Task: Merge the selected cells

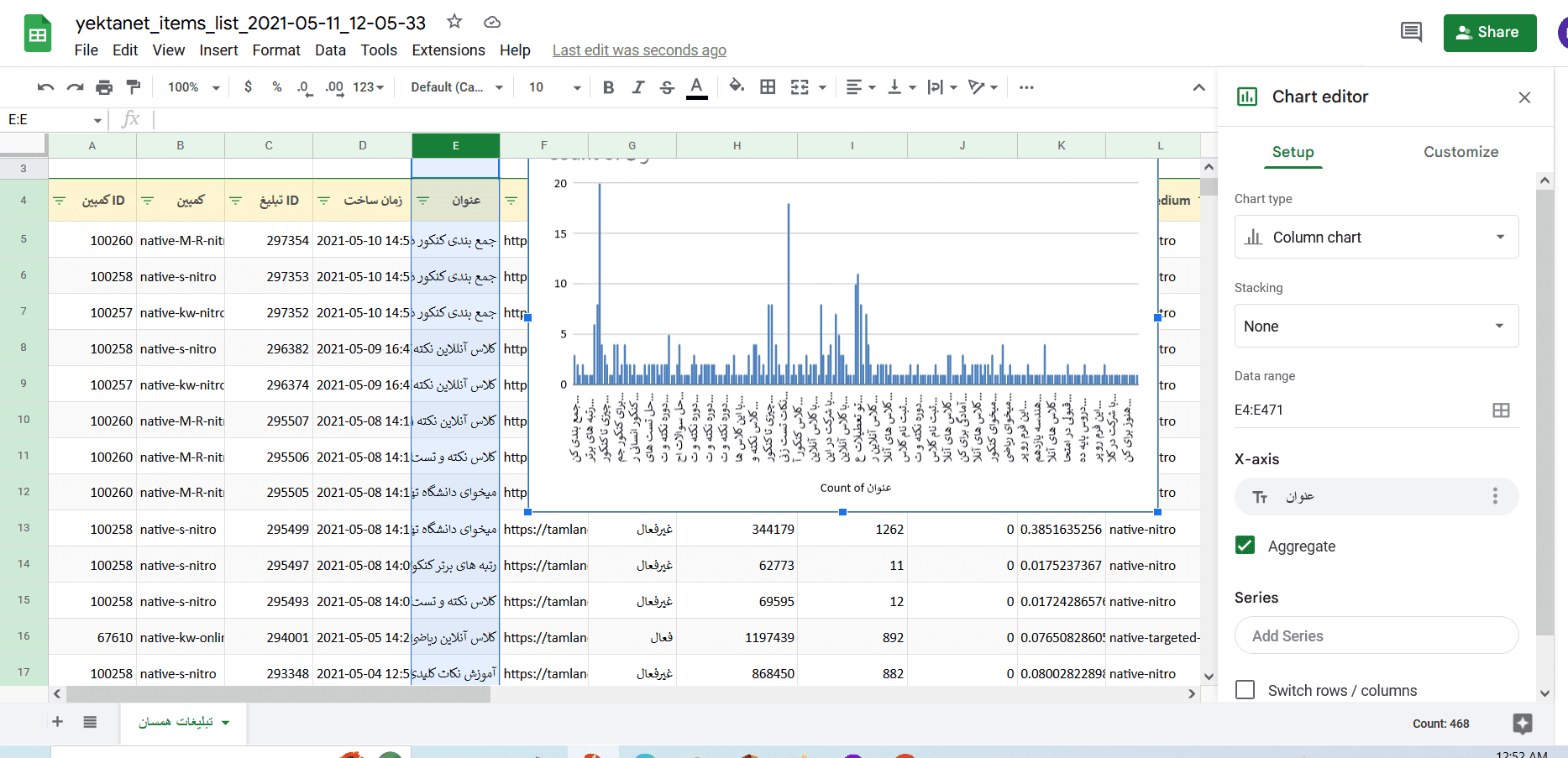Action: pos(800,87)
